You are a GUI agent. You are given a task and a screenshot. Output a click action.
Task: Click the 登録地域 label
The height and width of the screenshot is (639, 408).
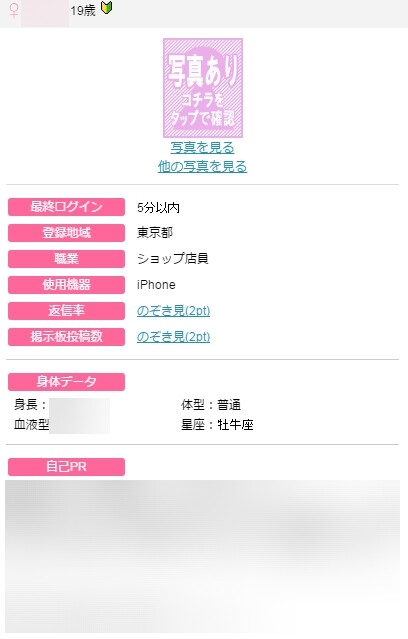point(66,233)
